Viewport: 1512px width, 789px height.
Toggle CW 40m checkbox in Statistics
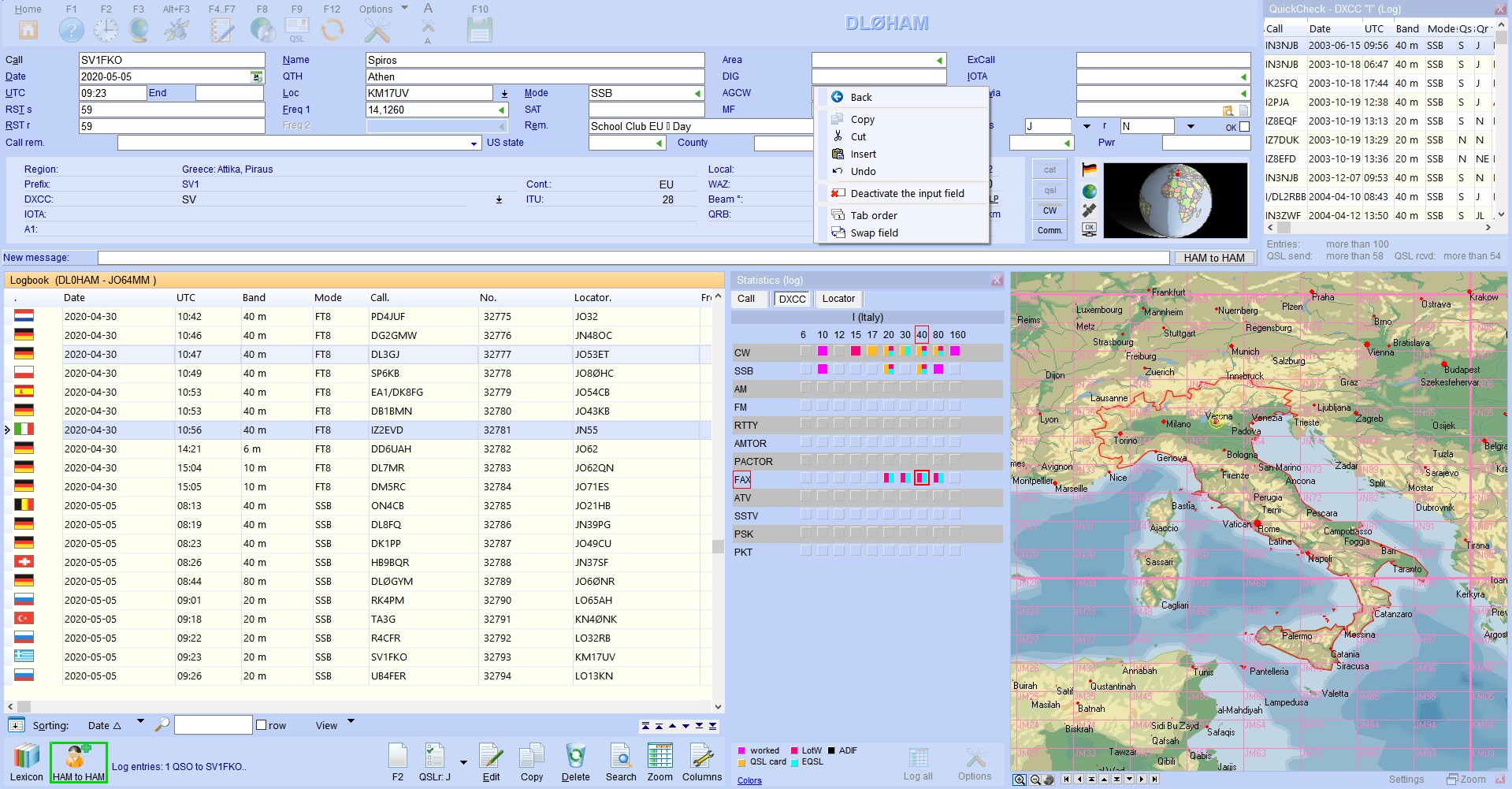click(922, 351)
